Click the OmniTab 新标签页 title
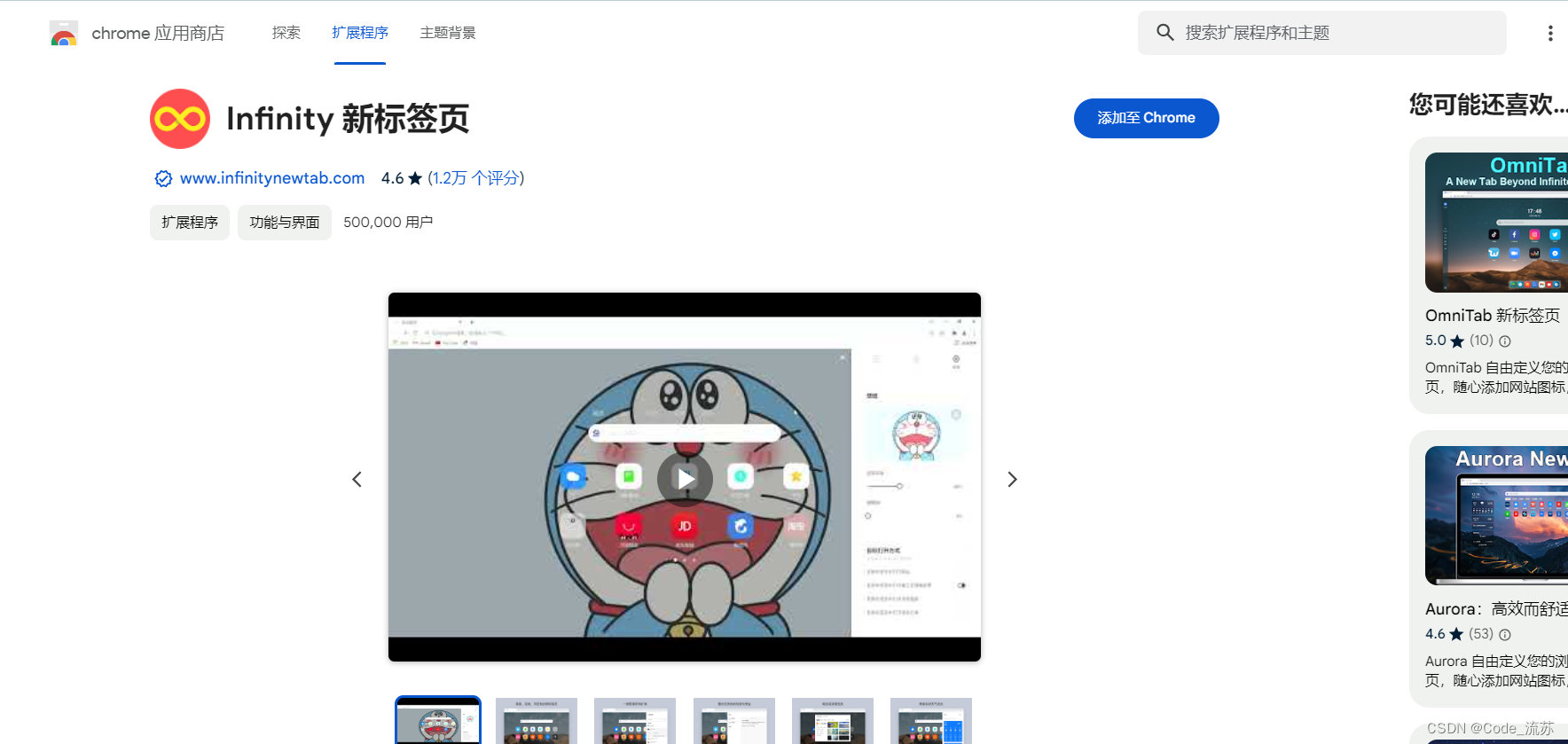The width and height of the screenshot is (1568, 744). click(1493, 316)
